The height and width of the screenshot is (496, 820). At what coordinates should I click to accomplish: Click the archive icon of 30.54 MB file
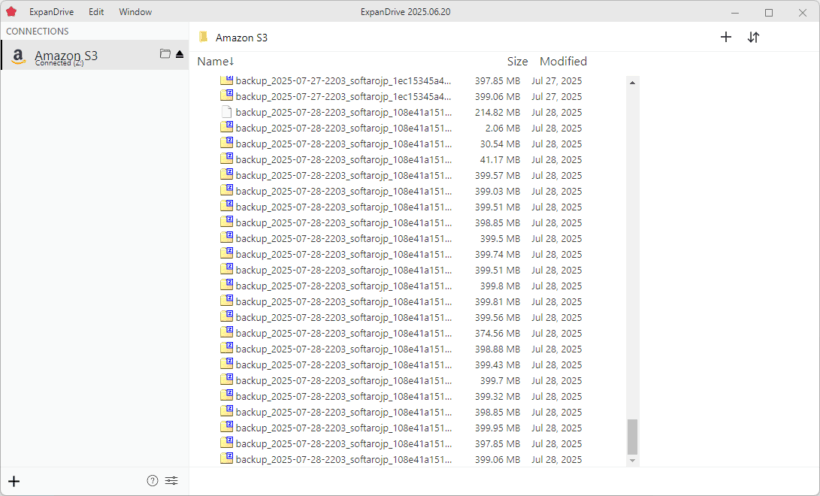(226, 143)
